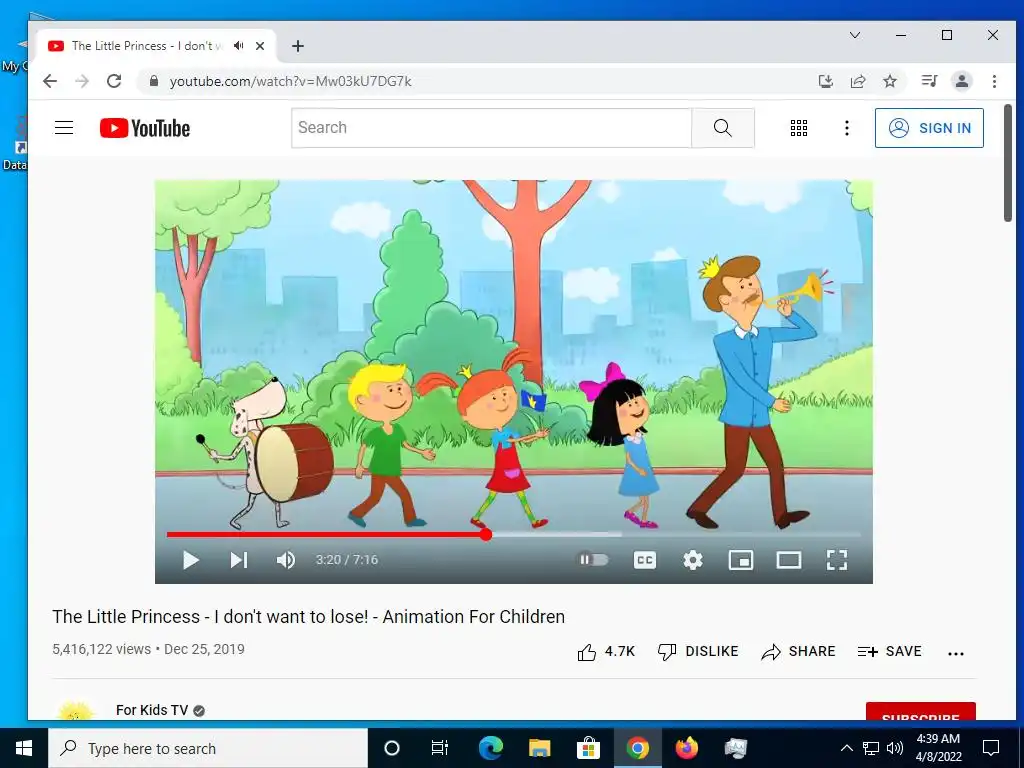Skip to the next video

(x=238, y=560)
